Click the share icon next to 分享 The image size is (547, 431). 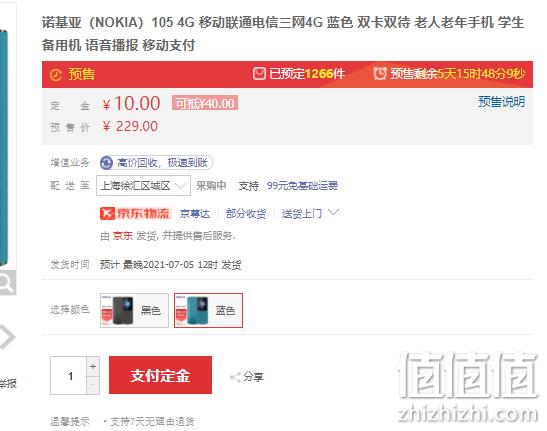235,377
